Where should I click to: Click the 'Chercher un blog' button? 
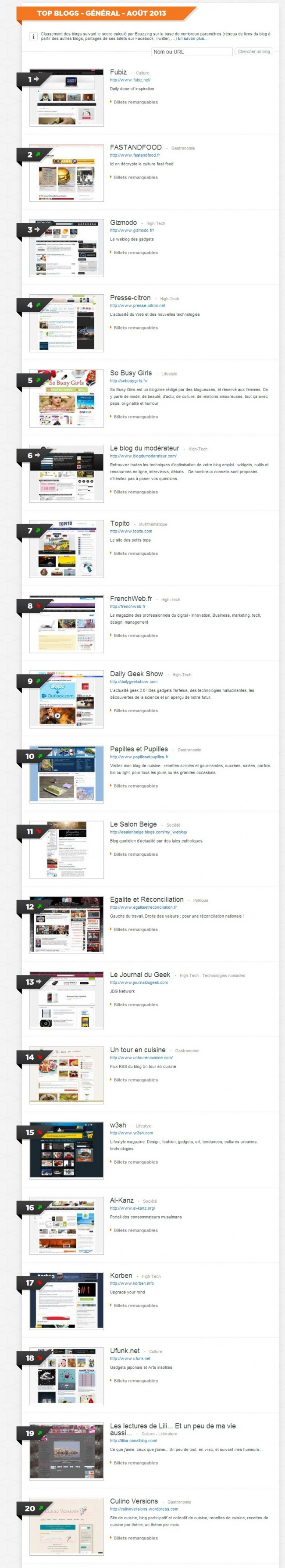click(254, 52)
